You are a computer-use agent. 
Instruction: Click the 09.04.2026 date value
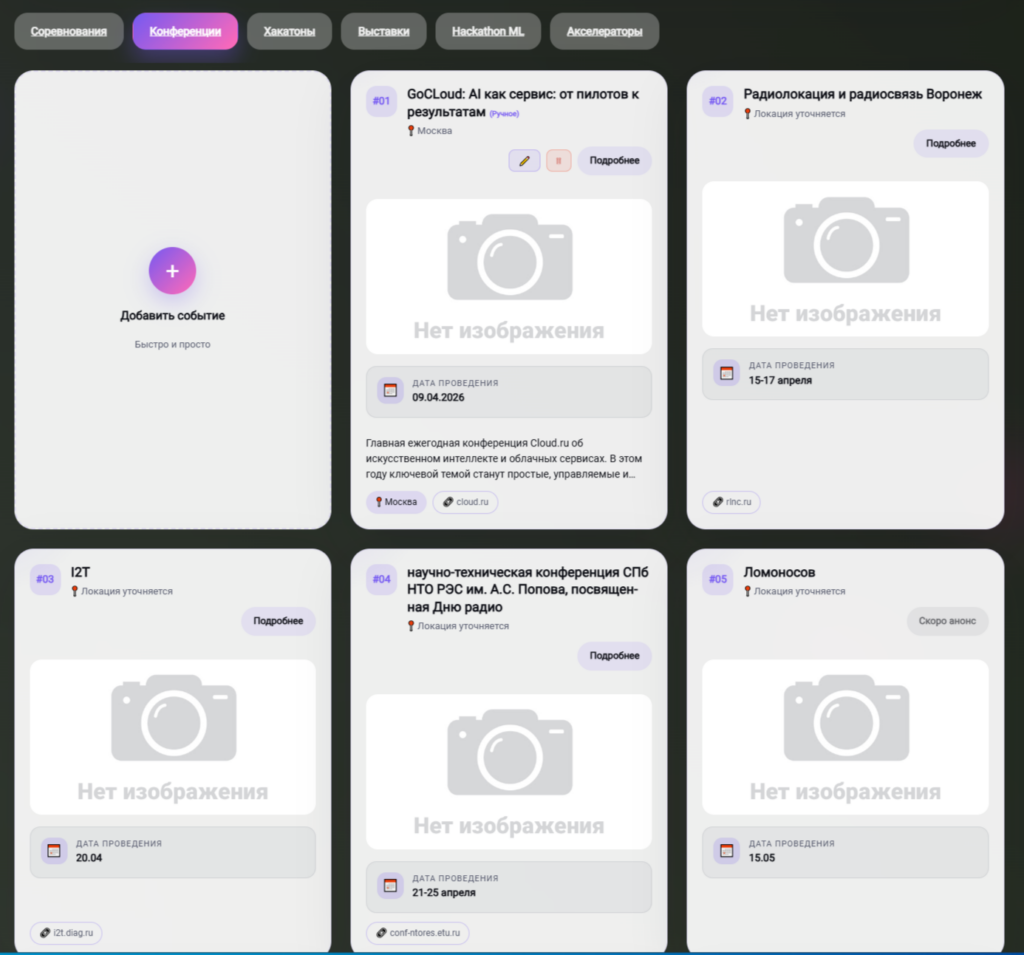point(438,397)
